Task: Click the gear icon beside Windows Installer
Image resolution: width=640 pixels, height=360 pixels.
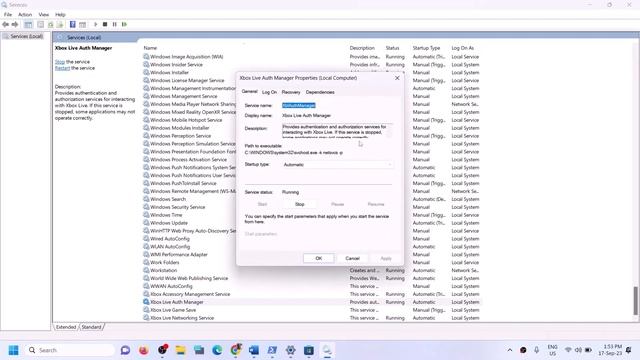Action: pyautogui.click(x=146, y=72)
